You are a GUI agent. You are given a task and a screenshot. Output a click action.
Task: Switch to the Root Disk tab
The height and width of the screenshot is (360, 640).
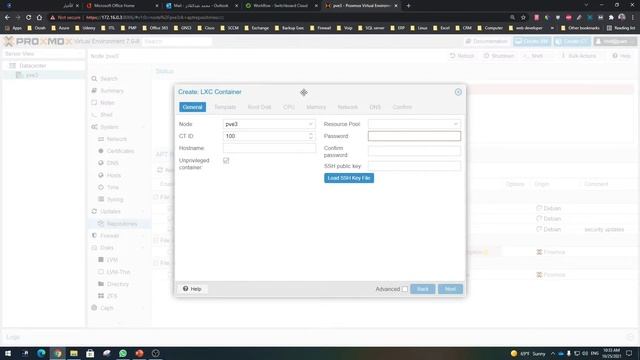point(260,107)
